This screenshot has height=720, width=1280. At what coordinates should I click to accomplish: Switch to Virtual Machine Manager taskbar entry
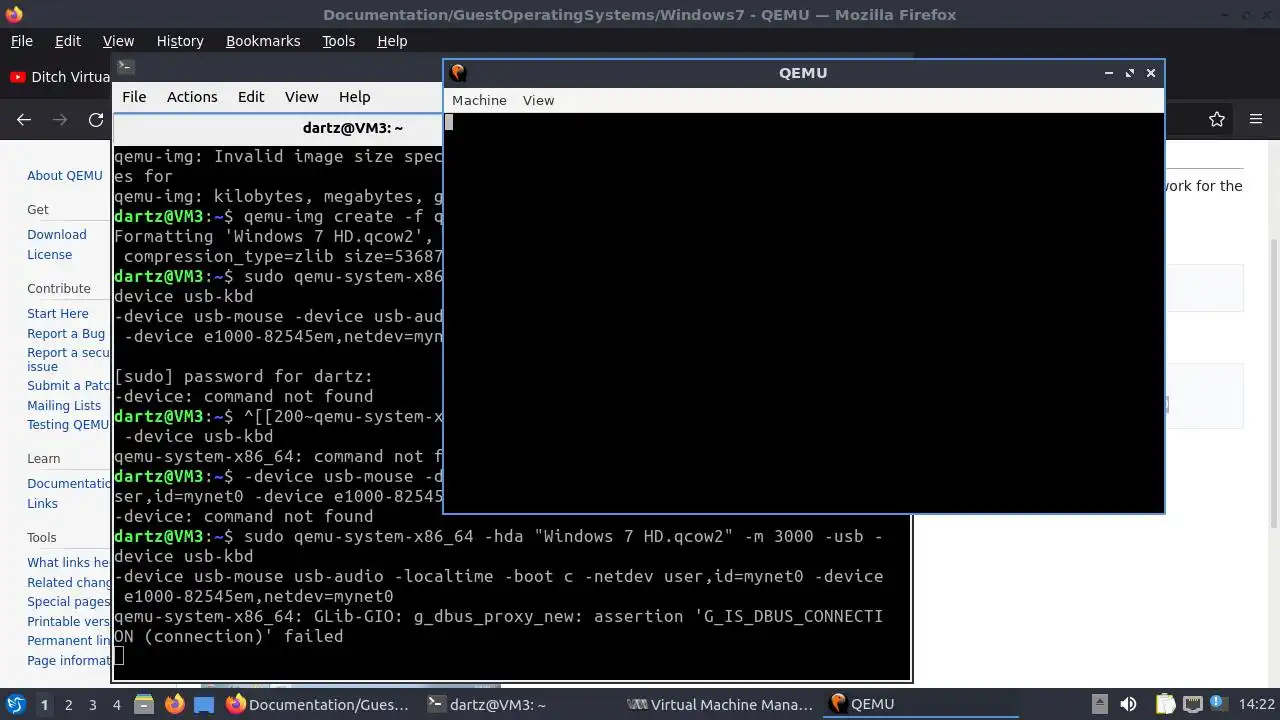point(720,704)
